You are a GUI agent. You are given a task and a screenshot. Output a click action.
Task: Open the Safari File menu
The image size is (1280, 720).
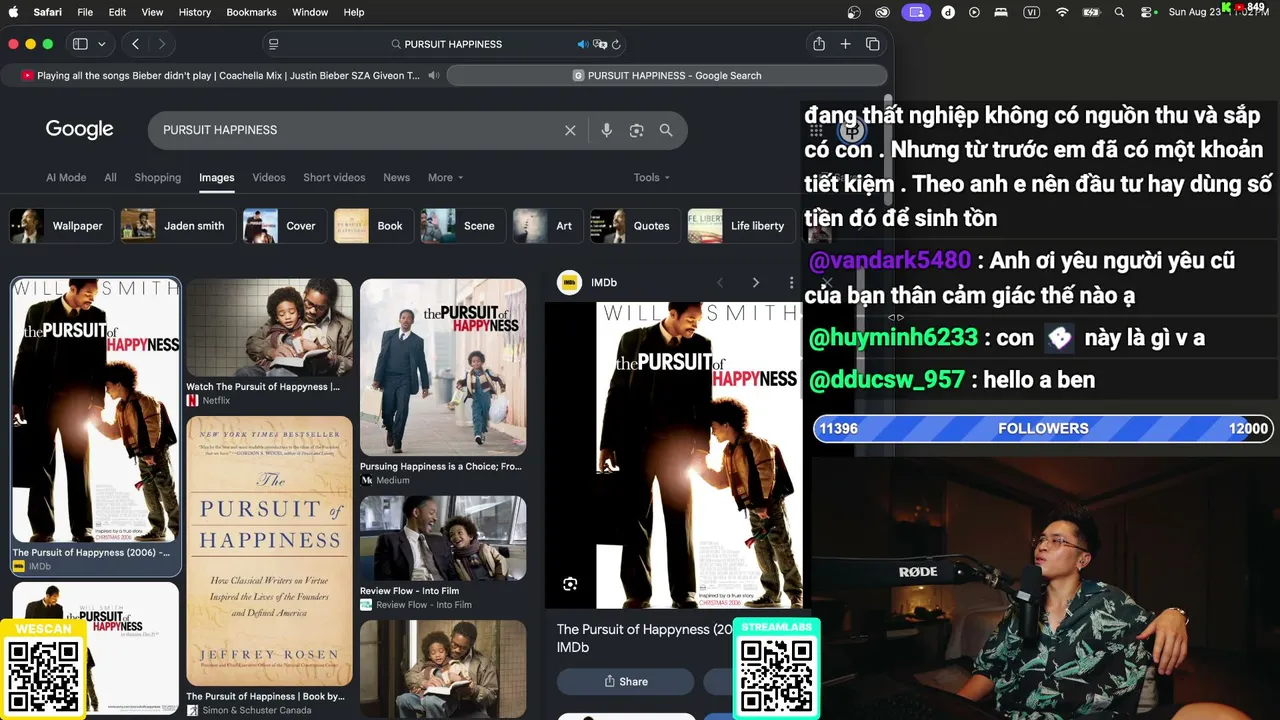pyautogui.click(x=85, y=12)
